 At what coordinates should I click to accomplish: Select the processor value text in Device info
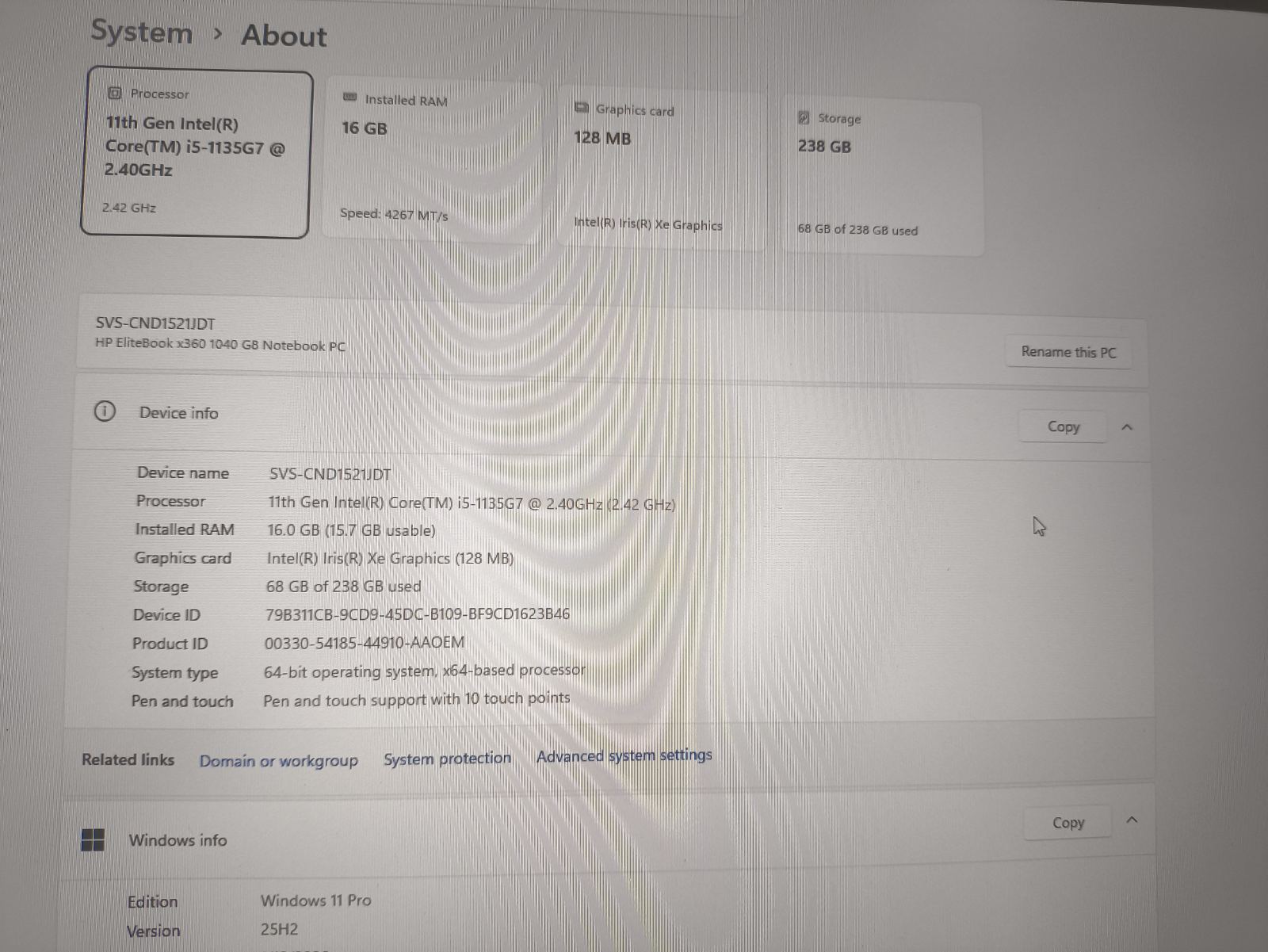click(472, 503)
